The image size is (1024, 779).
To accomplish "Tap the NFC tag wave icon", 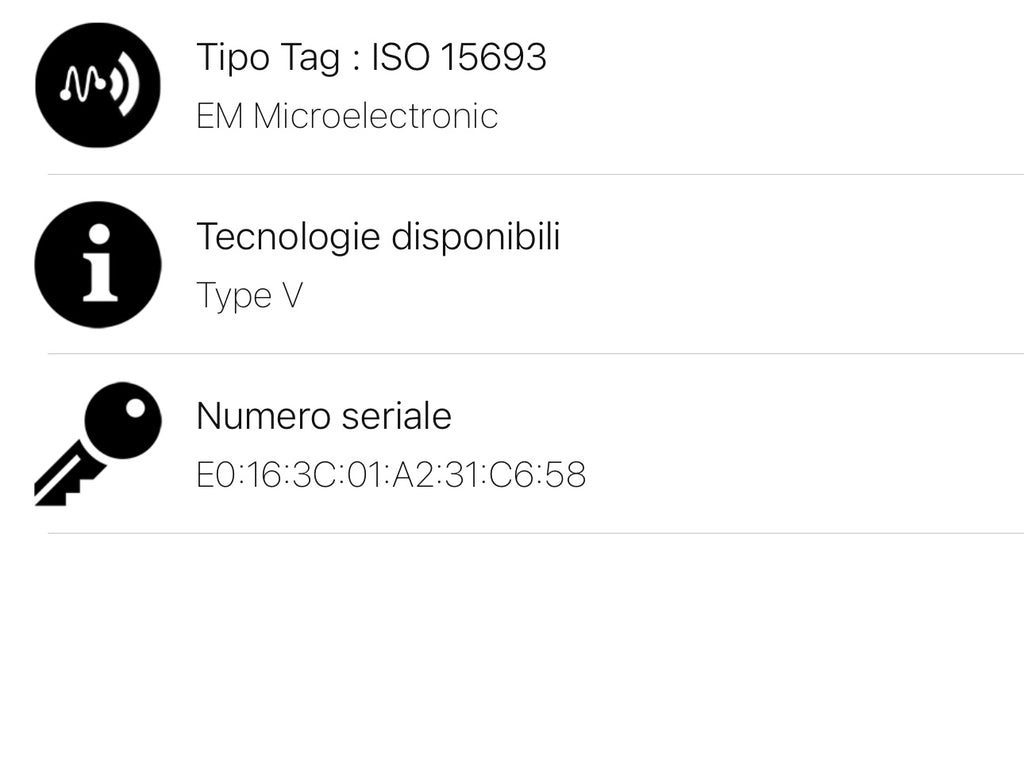I will click(x=97, y=85).
